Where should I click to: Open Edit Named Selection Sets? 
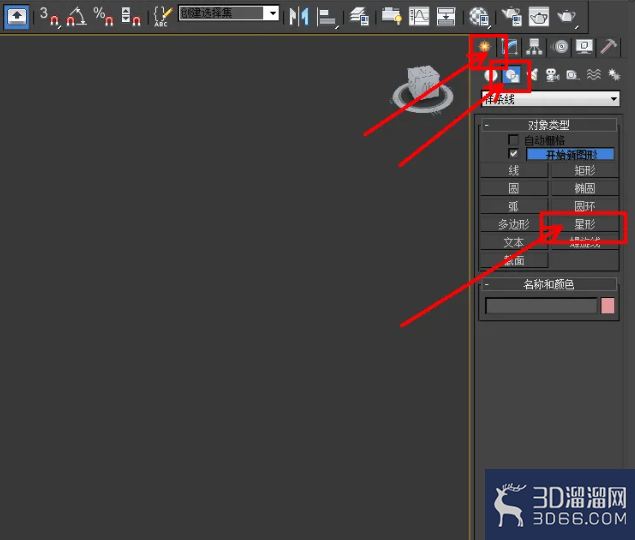click(x=163, y=17)
